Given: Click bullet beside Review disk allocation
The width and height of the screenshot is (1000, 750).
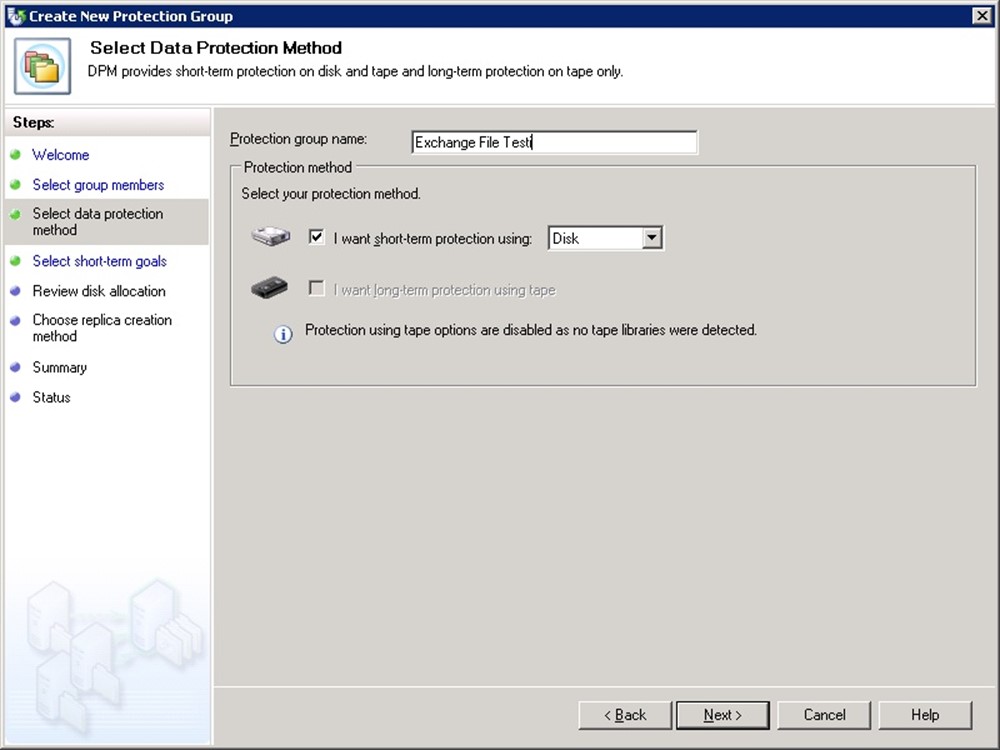Looking at the screenshot, I should (x=15, y=292).
